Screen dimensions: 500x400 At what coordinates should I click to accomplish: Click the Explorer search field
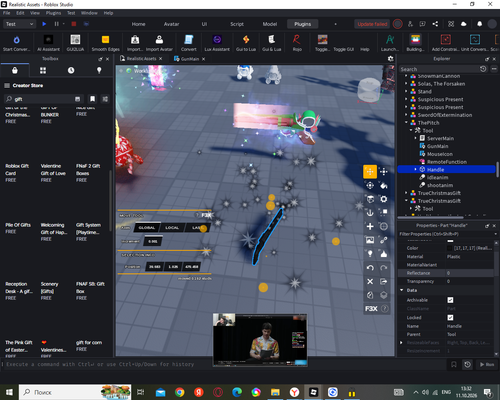pyautogui.click(x=438, y=69)
